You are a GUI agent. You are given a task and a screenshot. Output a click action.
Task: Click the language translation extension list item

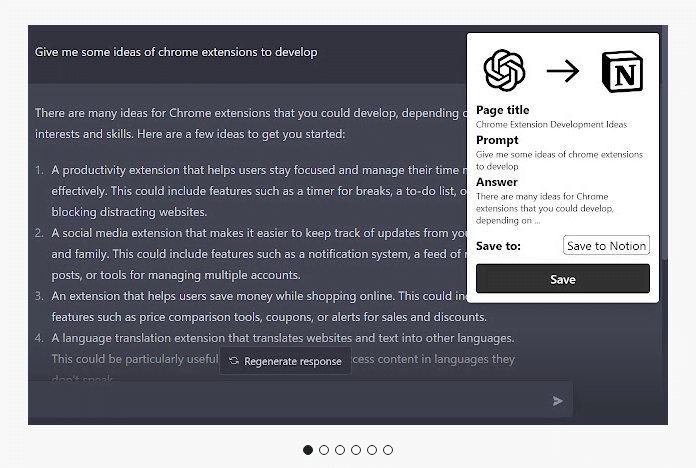(282, 338)
